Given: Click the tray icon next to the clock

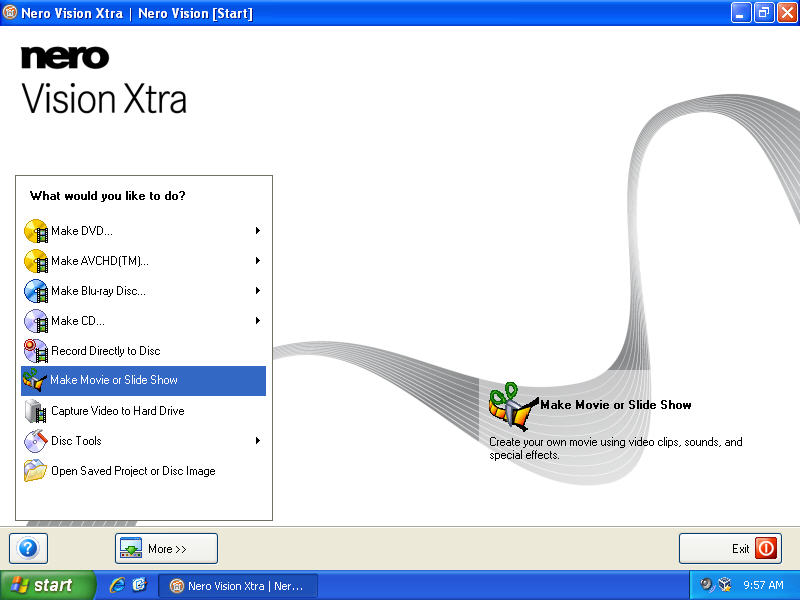Looking at the screenshot, I should click(724, 585).
